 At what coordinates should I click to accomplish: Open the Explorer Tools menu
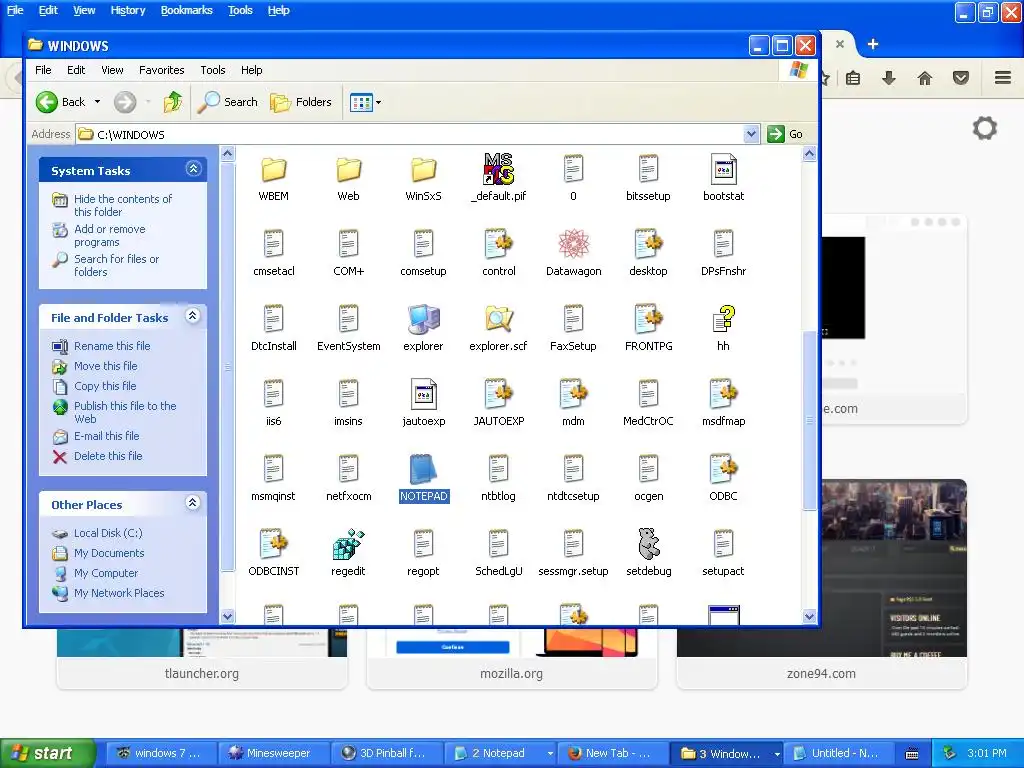212,70
